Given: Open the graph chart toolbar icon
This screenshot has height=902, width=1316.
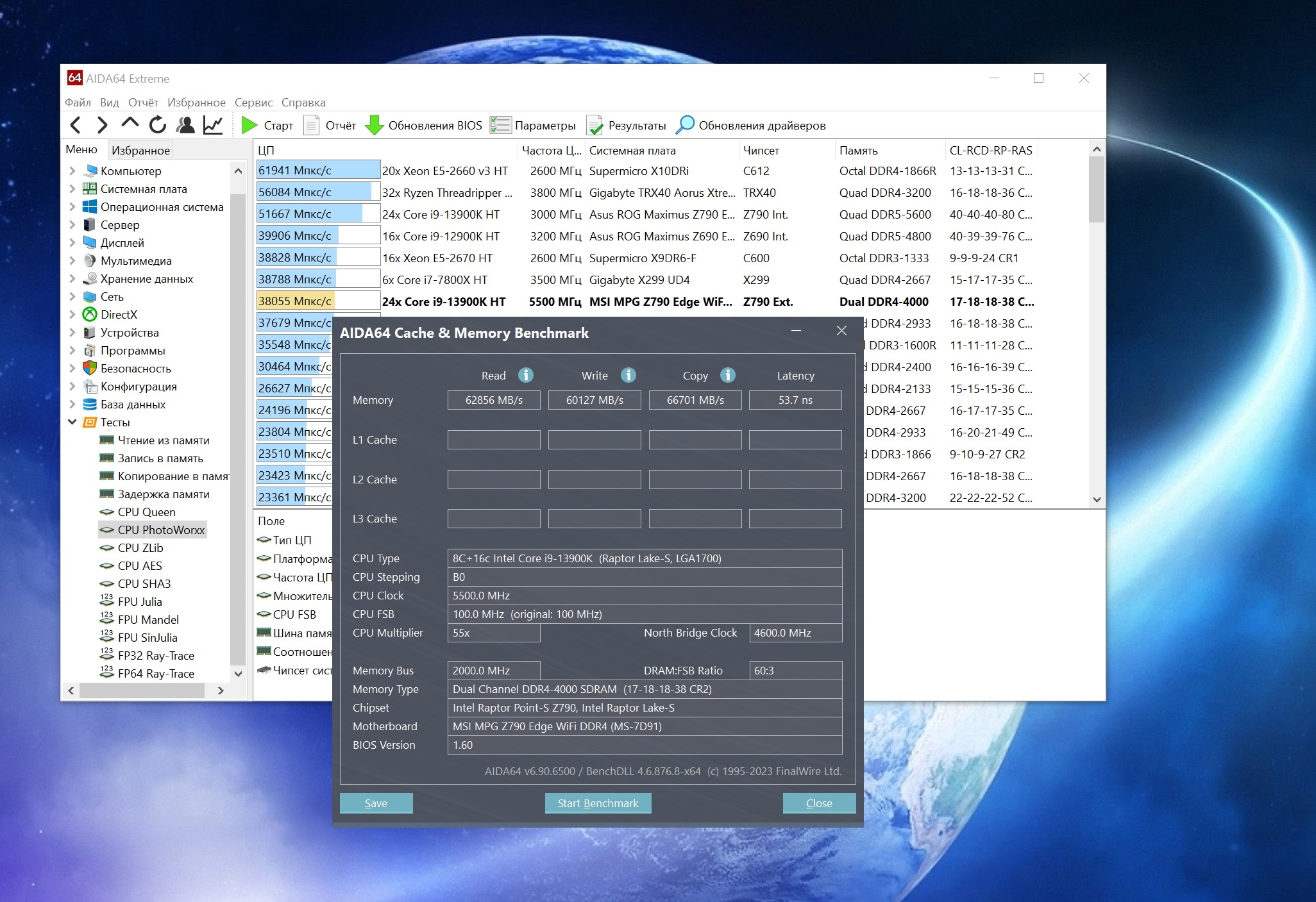Looking at the screenshot, I should [x=213, y=125].
